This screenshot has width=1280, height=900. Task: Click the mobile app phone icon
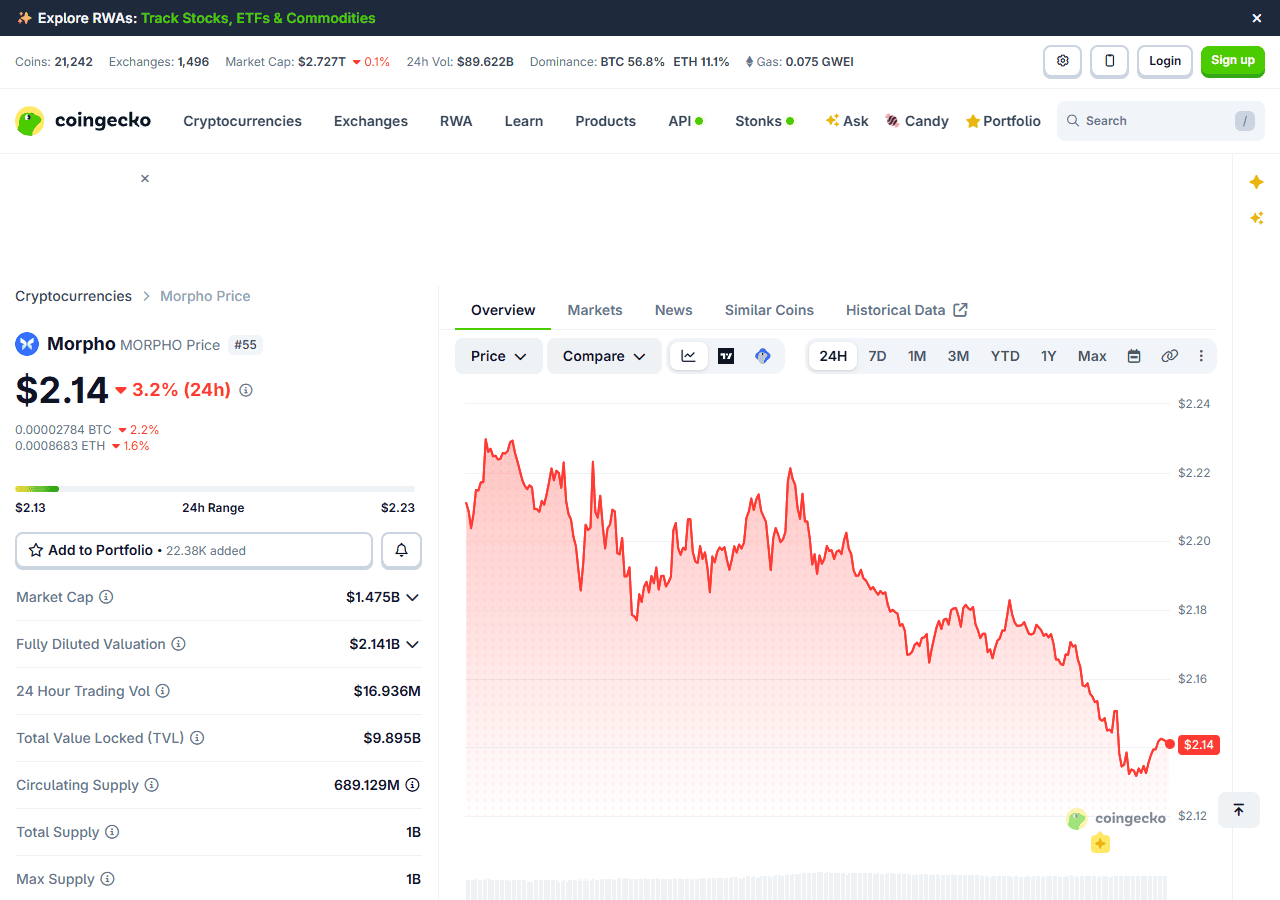click(1109, 61)
